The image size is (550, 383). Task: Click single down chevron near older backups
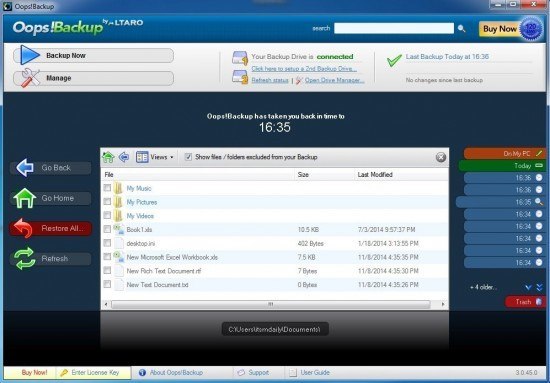coord(528,288)
